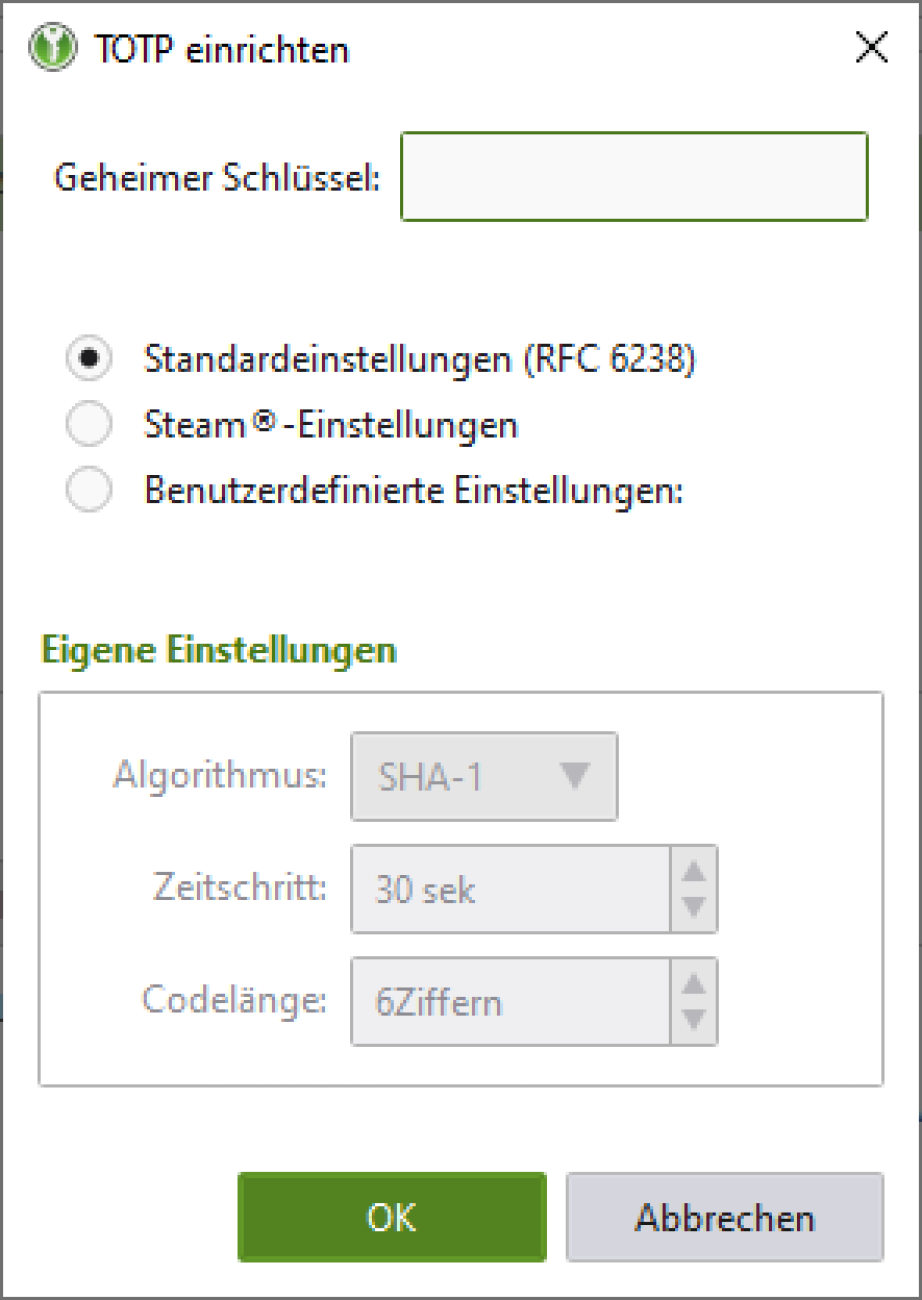Enable Benutzerdefinierte Einstellungen radio option
The width and height of the screenshot is (922, 1300).
click(x=89, y=492)
